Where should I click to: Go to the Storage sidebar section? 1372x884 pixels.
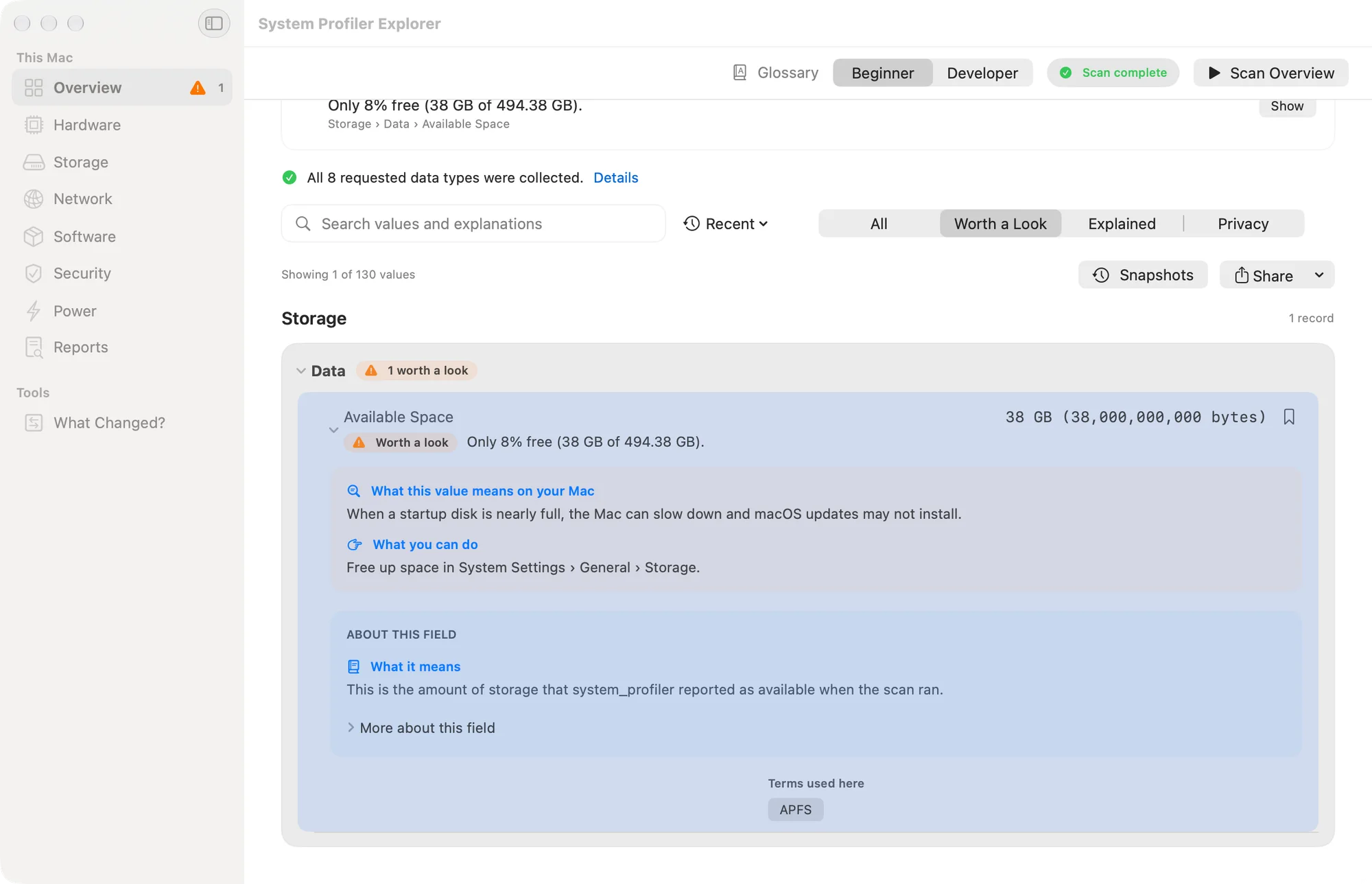click(122, 162)
